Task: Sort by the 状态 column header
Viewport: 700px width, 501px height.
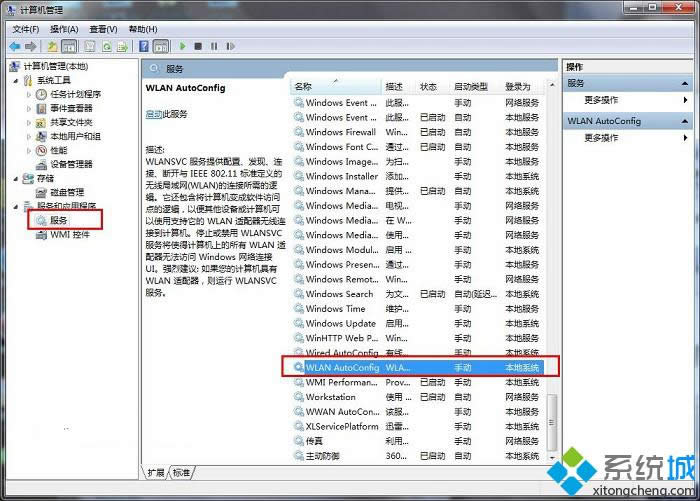Action: pyautogui.click(x=433, y=87)
